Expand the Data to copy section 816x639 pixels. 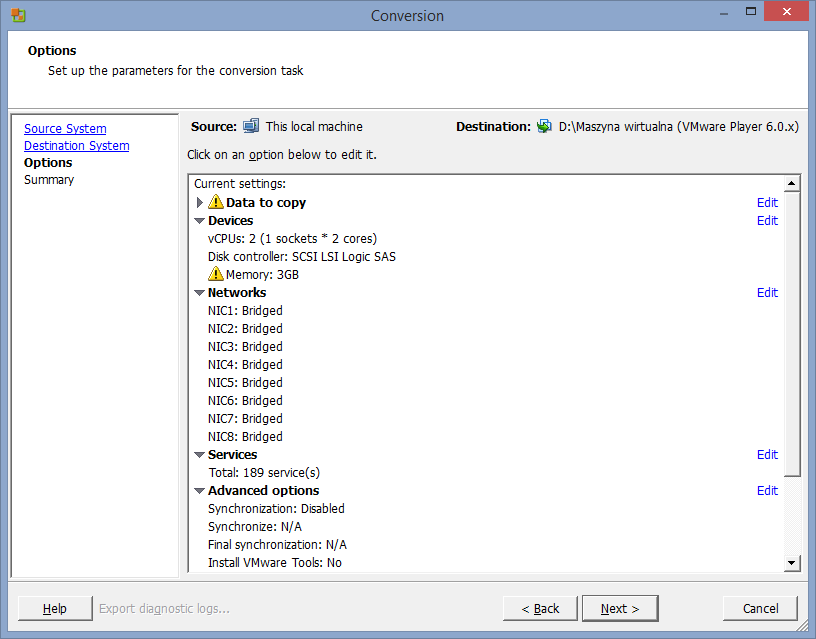pyautogui.click(x=200, y=203)
